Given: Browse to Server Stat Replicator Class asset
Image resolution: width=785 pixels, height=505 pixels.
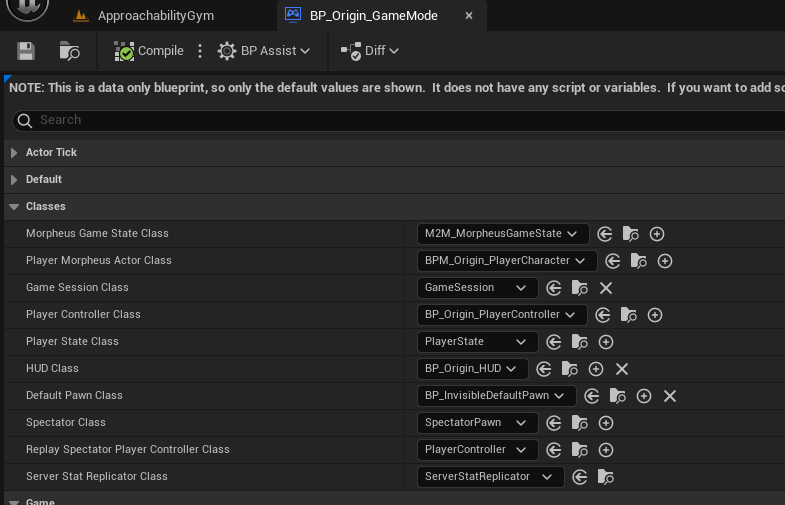Looking at the screenshot, I should point(606,477).
